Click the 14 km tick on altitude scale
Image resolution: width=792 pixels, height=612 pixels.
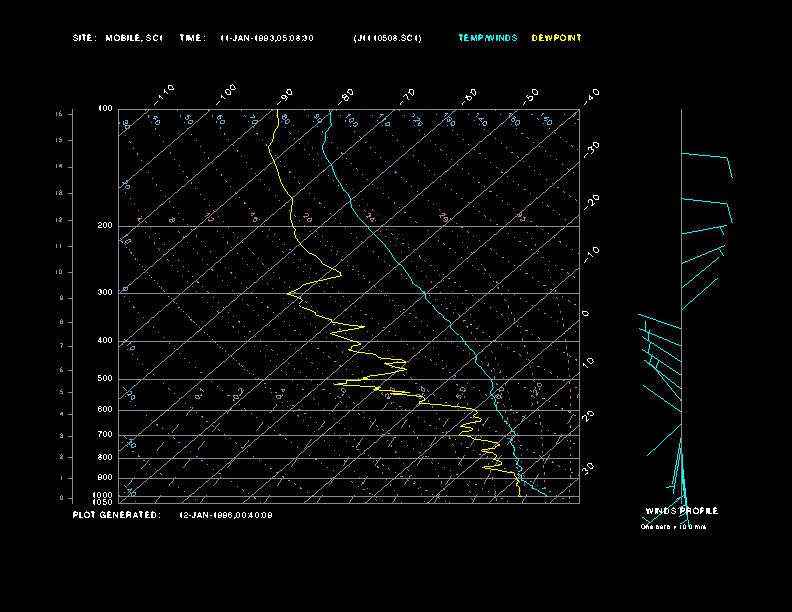[x=59, y=166]
